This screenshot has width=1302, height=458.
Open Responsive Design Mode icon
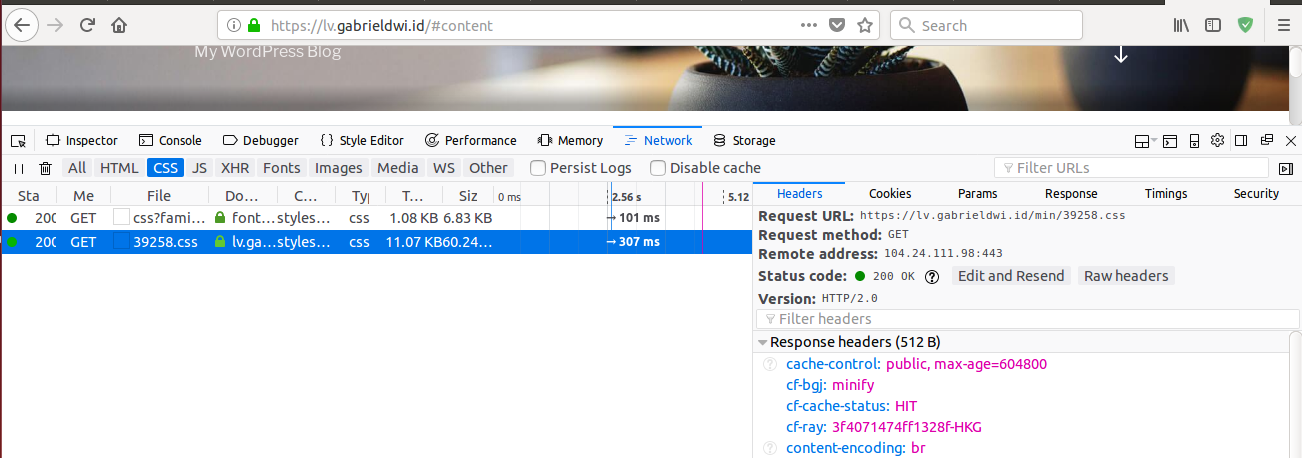1193,141
